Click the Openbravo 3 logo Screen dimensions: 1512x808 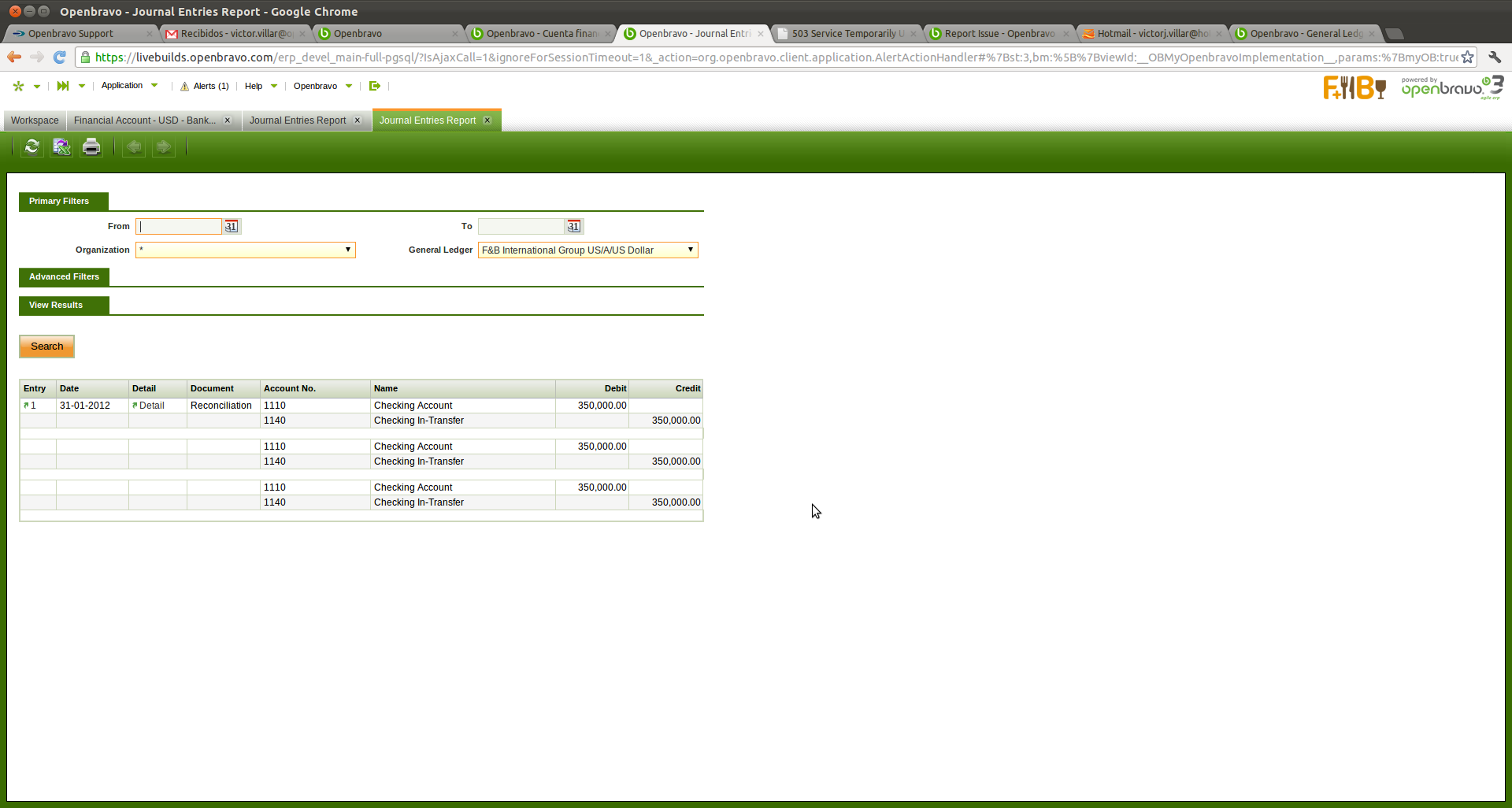[x=1452, y=87]
